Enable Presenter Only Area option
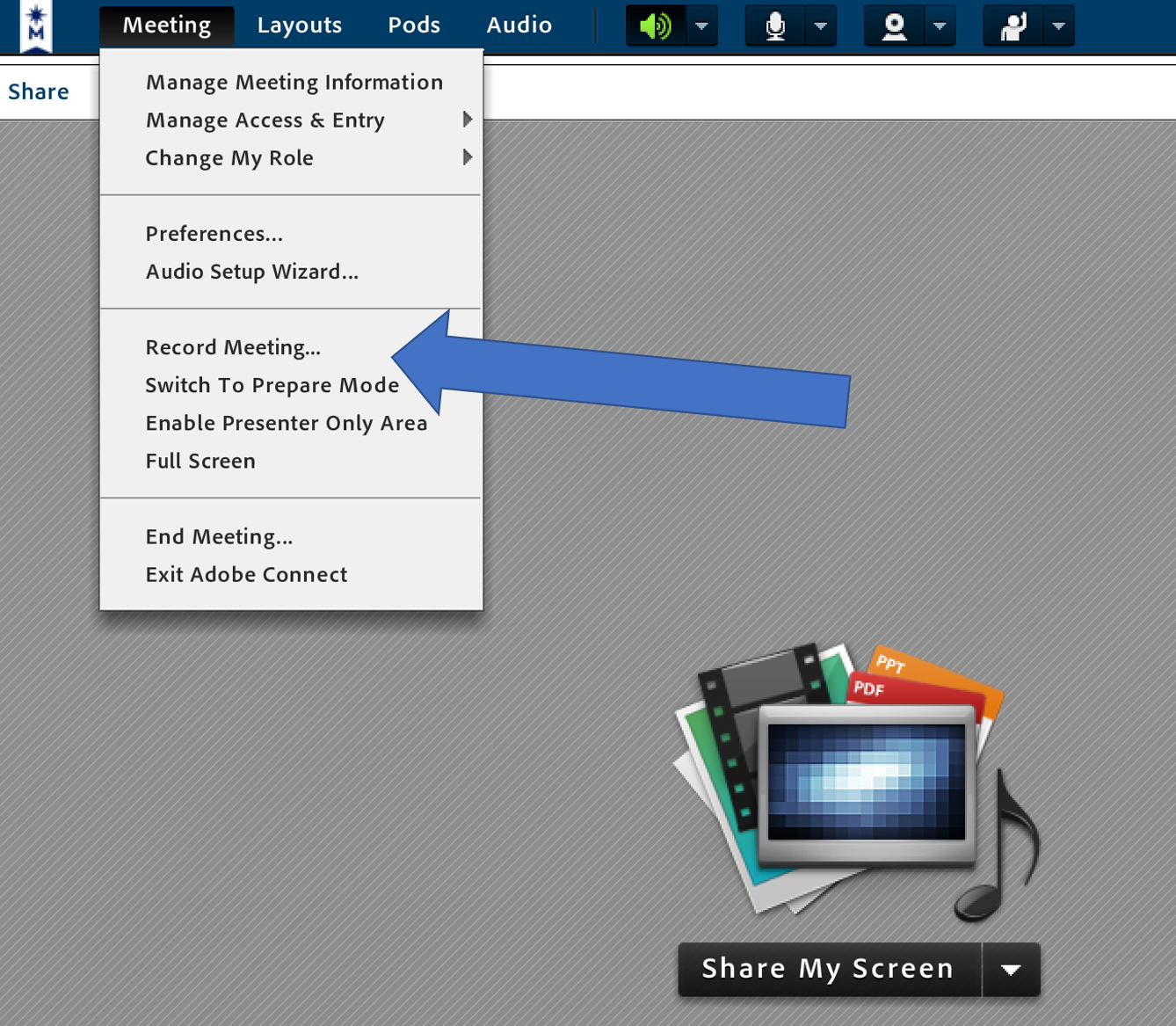This screenshot has width=1176, height=1026. click(286, 423)
